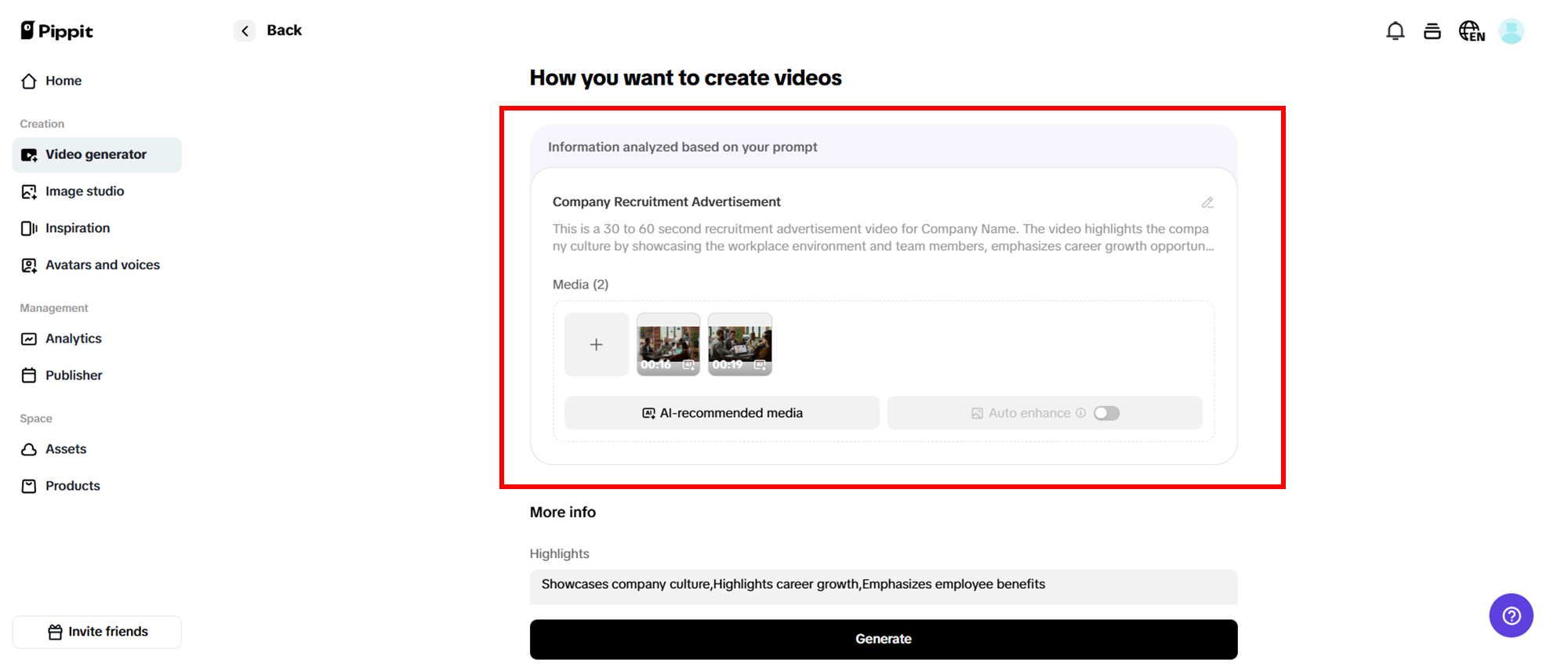Click the notification bell icon
The width and height of the screenshot is (1568, 667).
coord(1395,31)
